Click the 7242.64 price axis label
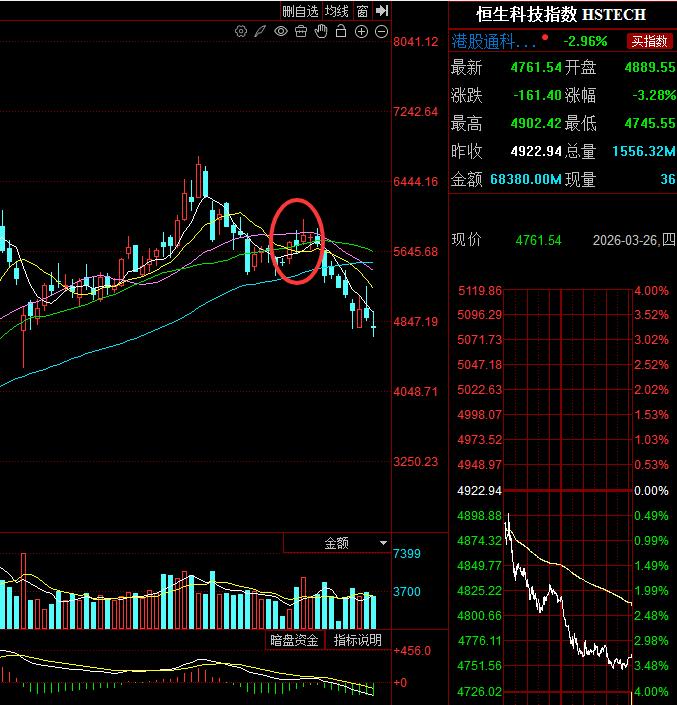 point(415,112)
